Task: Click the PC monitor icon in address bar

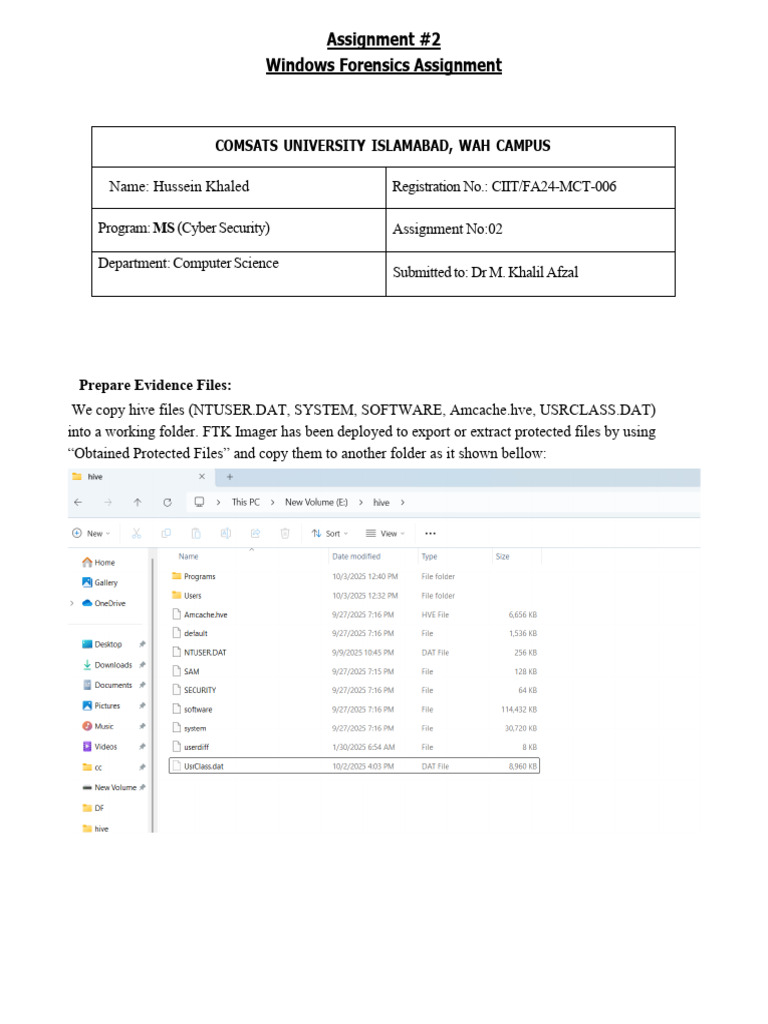Action: [x=199, y=502]
